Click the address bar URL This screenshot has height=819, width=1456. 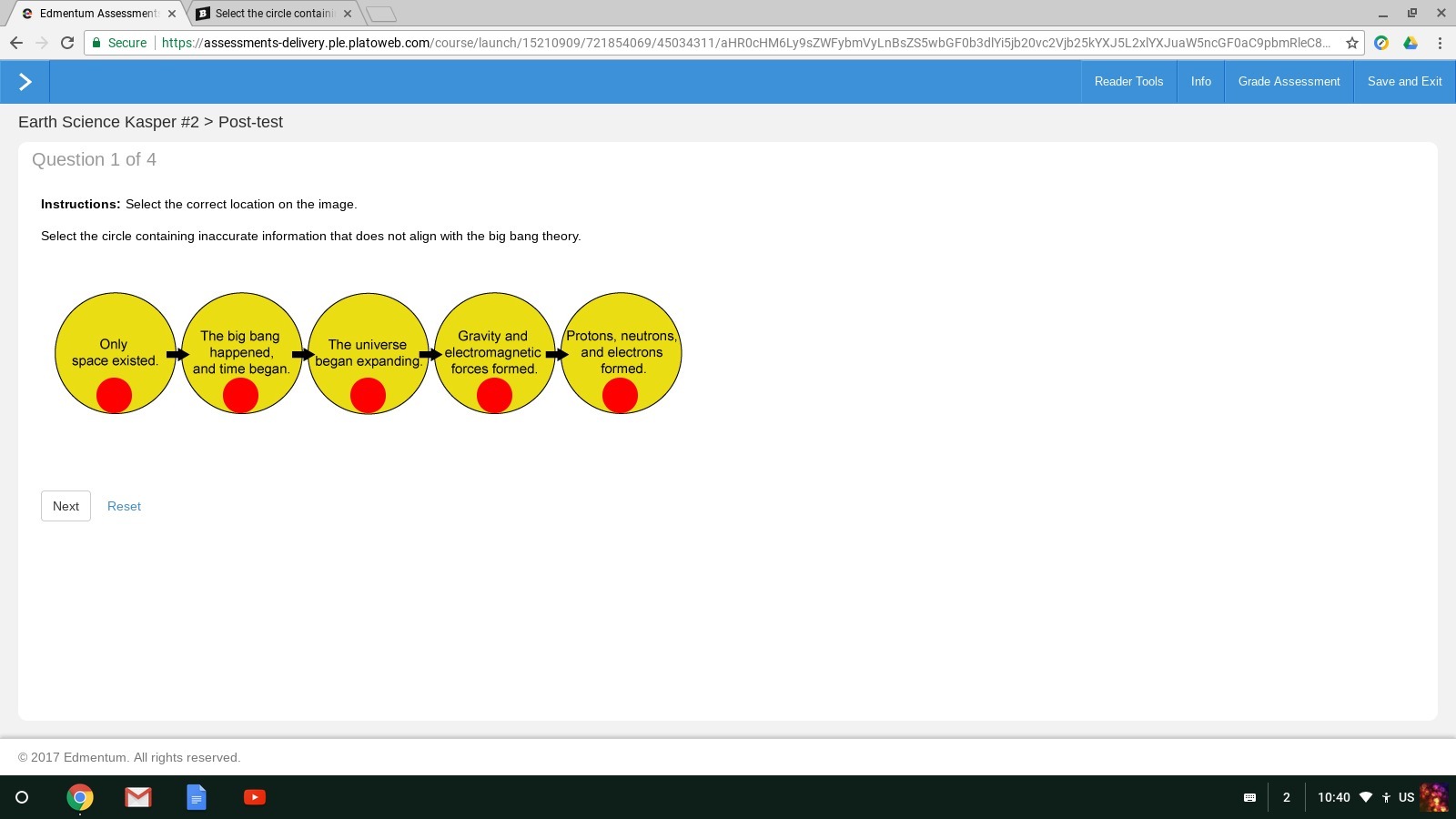[745, 43]
